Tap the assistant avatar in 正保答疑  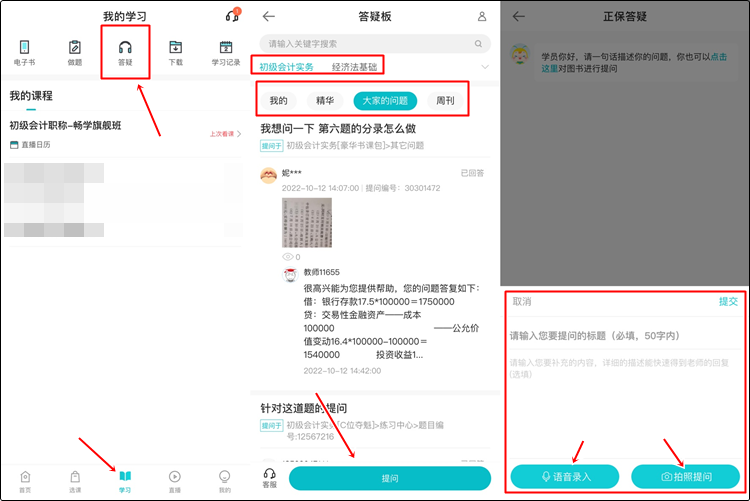point(520,54)
